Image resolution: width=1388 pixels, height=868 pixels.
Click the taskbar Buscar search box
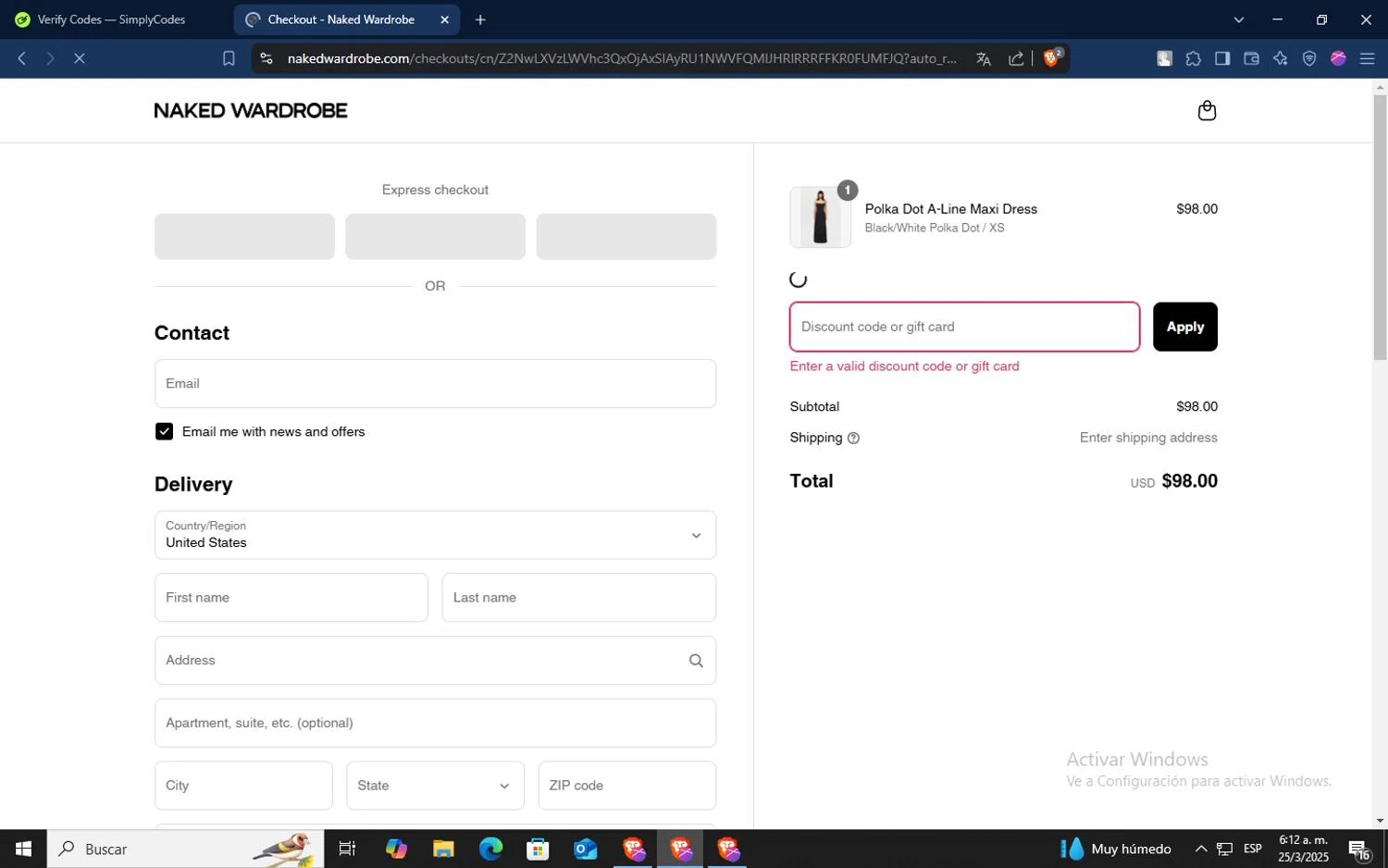(x=186, y=849)
